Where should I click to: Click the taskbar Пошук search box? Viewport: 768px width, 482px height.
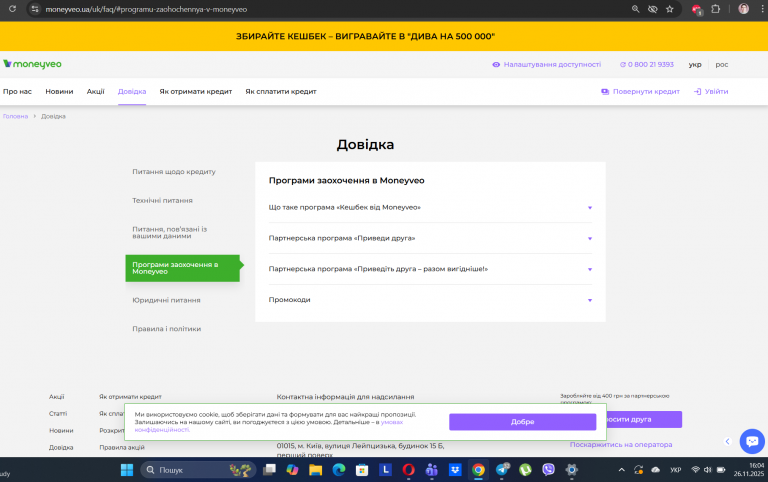[x=198, y=470]
